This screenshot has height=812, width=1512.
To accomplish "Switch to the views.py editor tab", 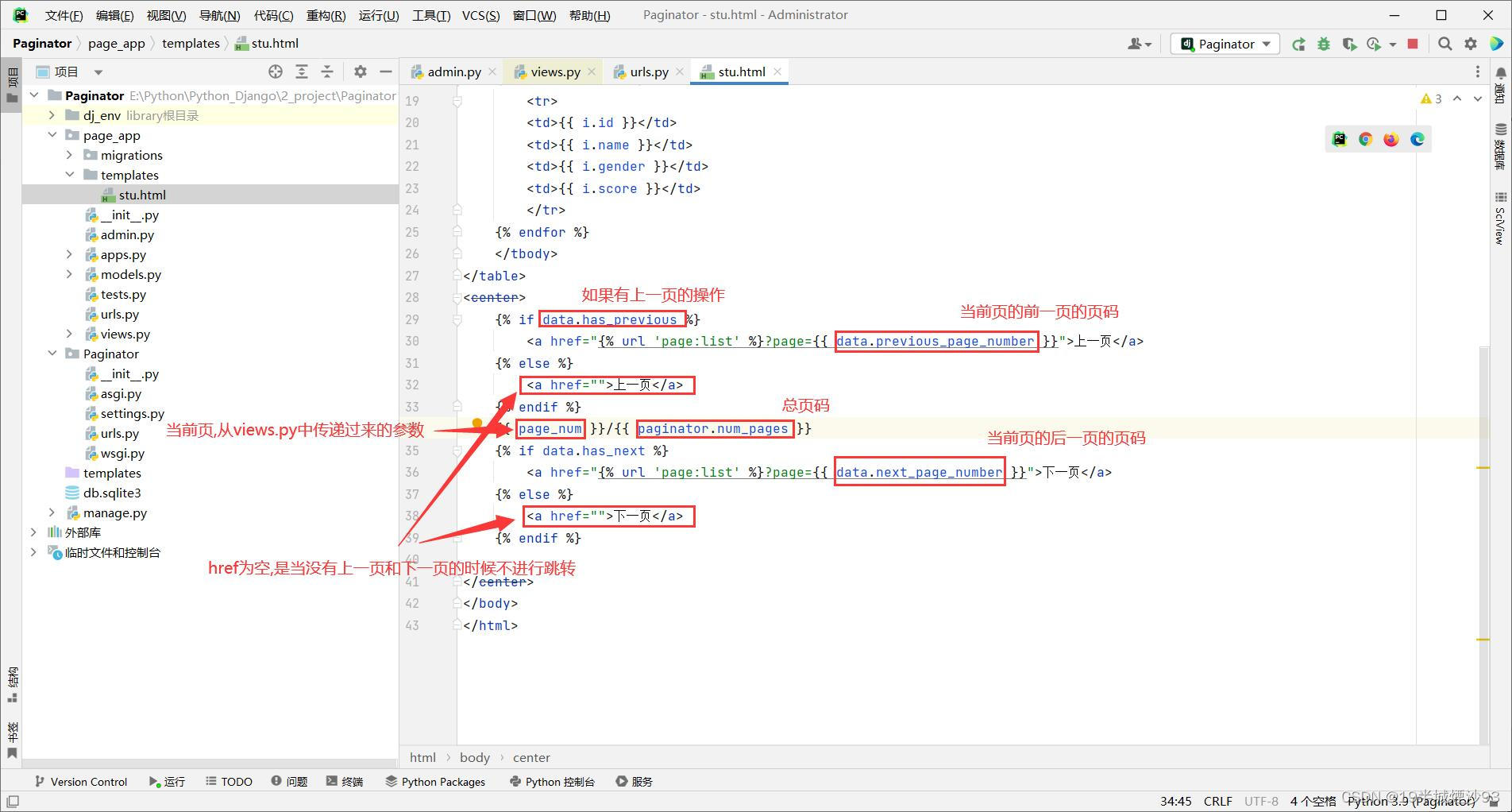I will point(555,72).
